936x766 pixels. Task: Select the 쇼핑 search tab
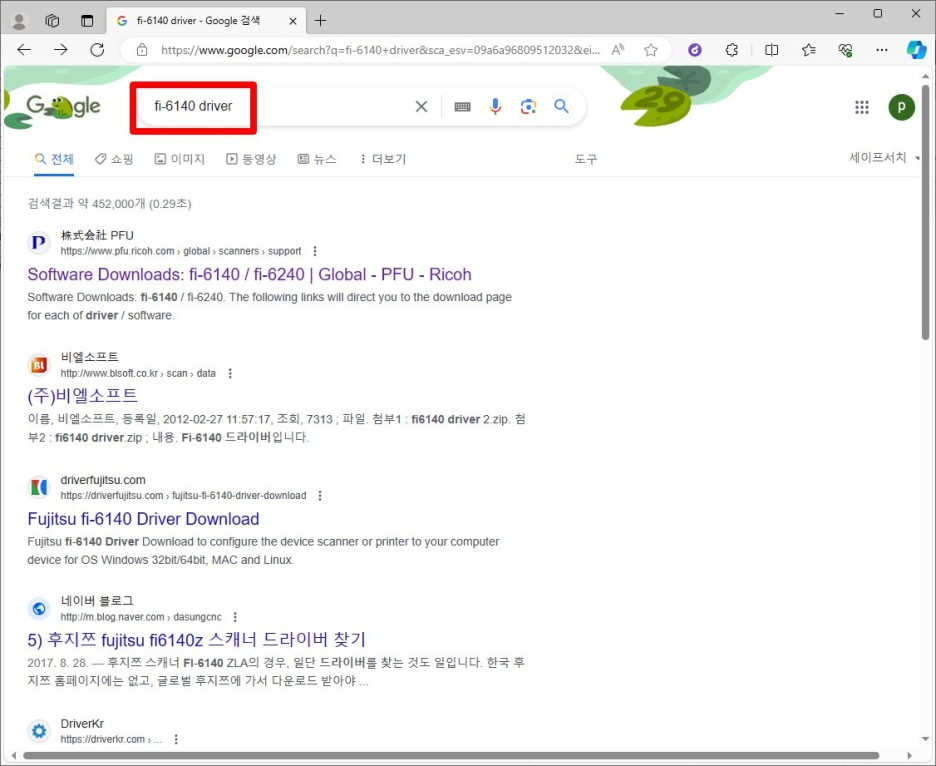coord(114,159)
